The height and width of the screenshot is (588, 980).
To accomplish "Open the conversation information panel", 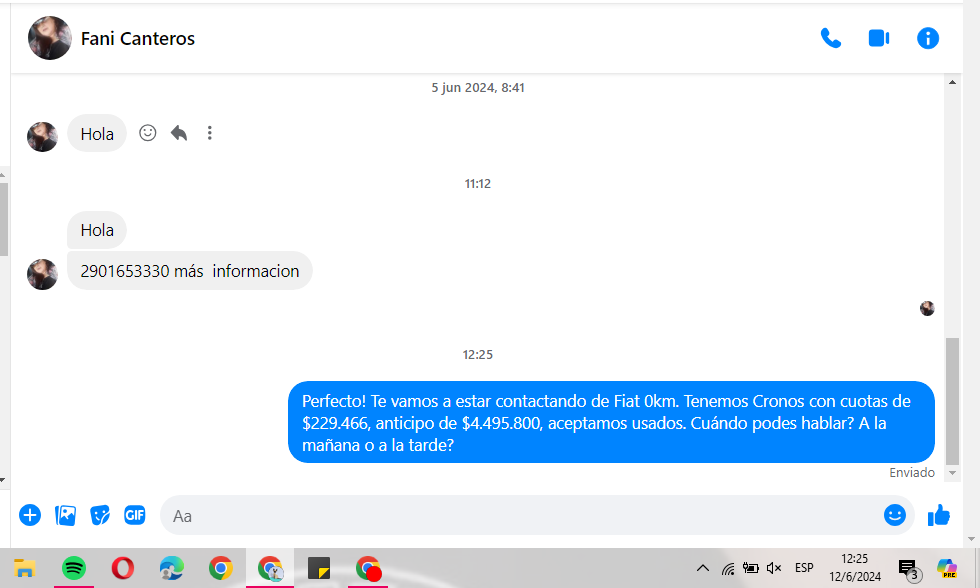I will [928, 38].
